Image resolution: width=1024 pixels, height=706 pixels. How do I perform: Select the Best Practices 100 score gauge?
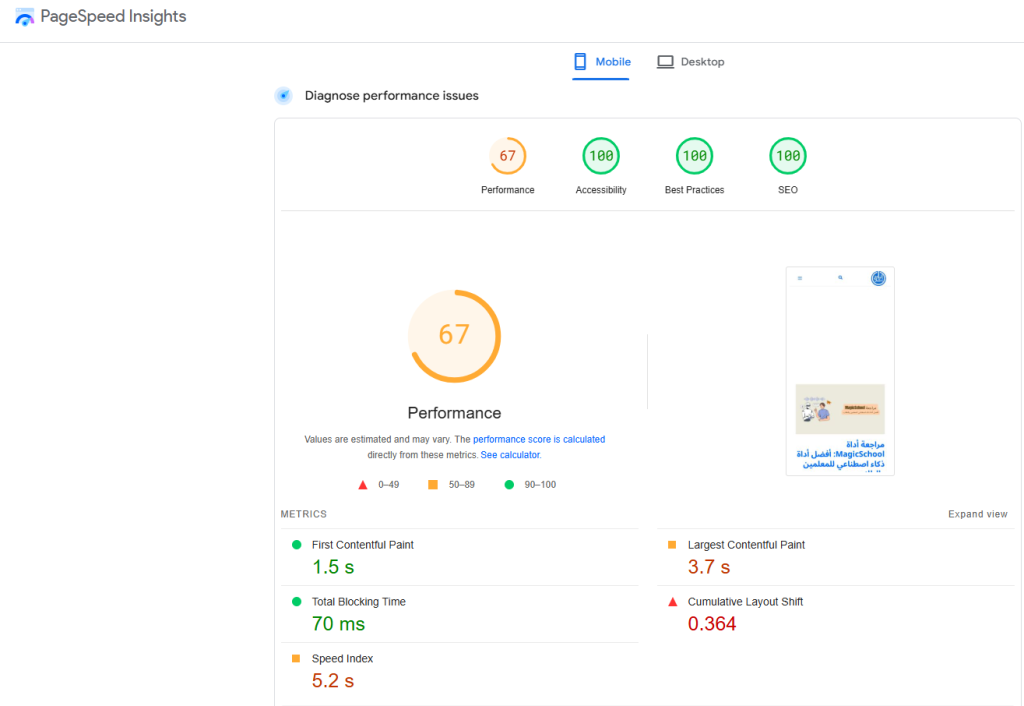[x=694, y=156]
